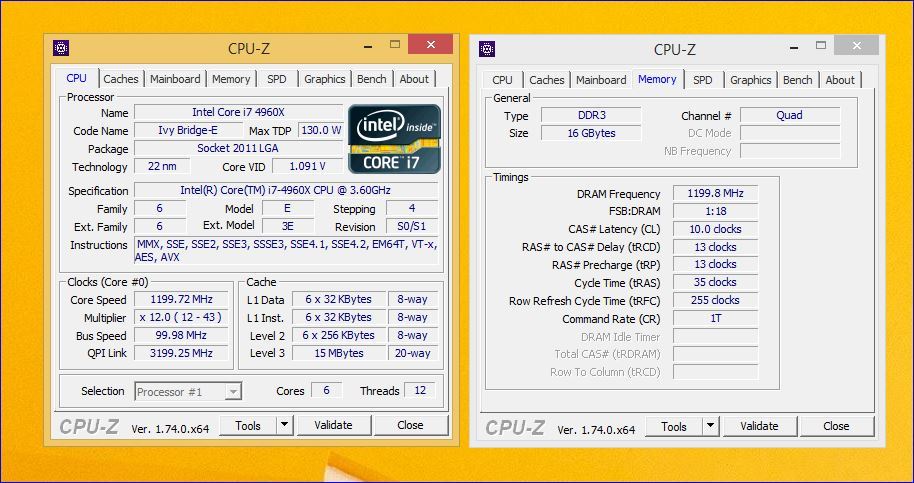Screen dimensions: 914x483
Task: Open Caches tab in left CPU-Z window
Action: coord(121,79)
